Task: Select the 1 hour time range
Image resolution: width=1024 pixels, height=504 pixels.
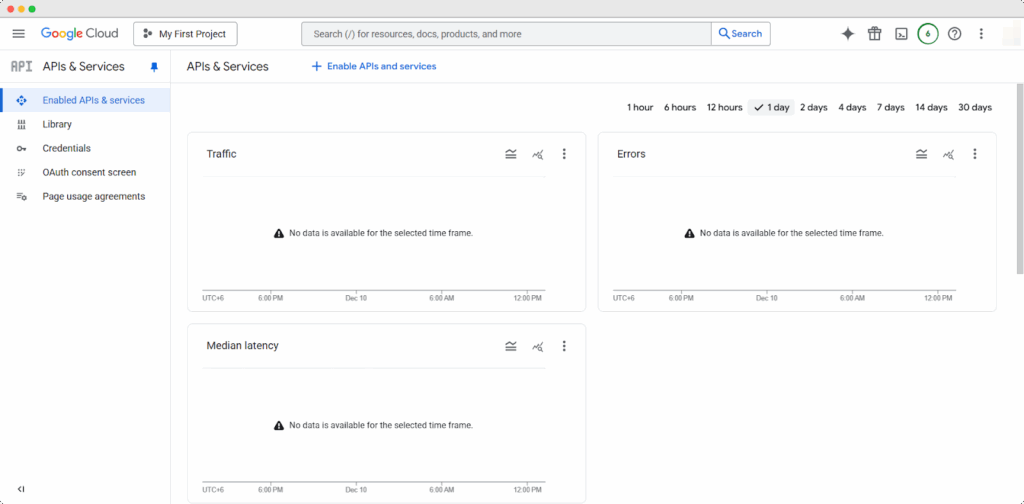Action: pyautogui.click(x=640, y=108)
